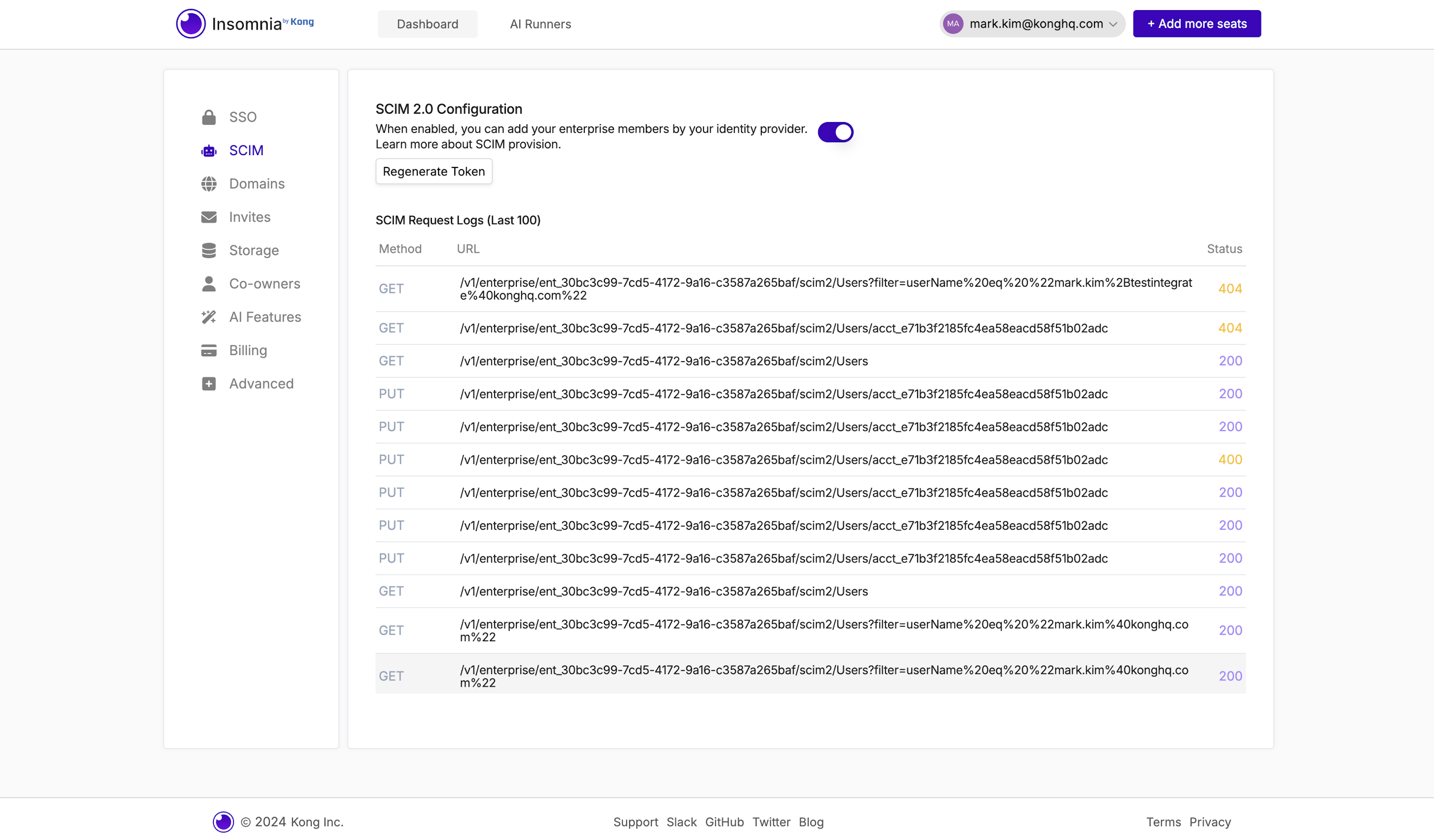Open the GitHub footer link
1434x840 pixels.
tap(724, 822)
